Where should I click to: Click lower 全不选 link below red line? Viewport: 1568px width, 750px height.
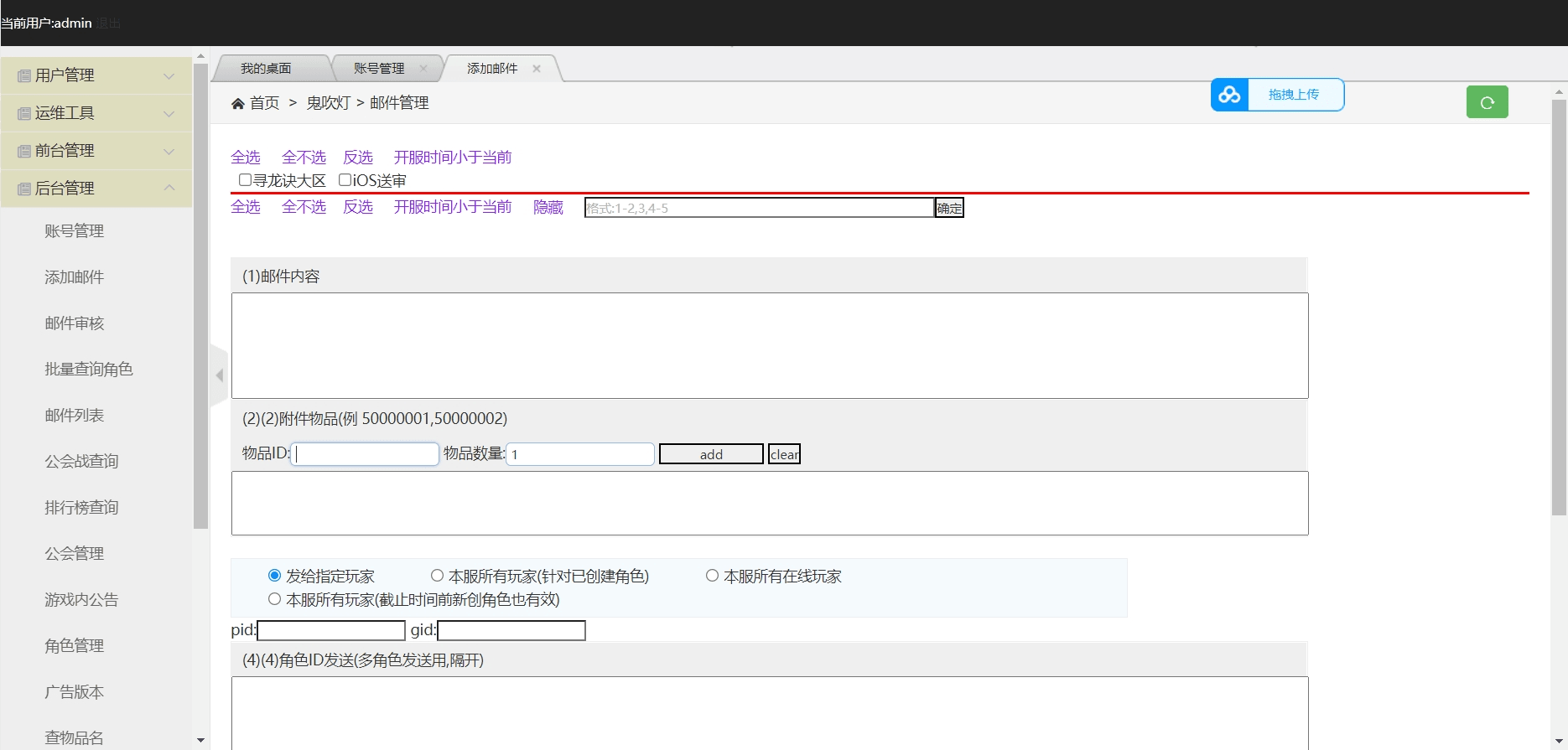click(304, 207)
